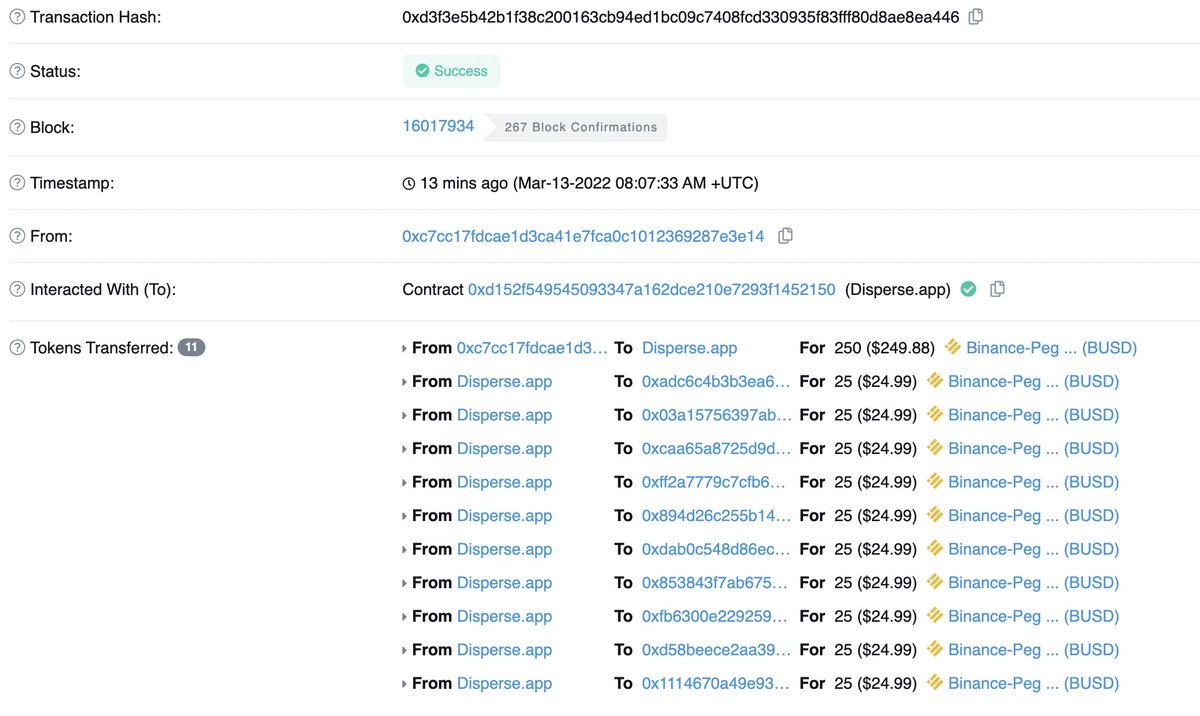This screenshot has height=716, width=1200.
Task: Open recipient address 0x1114670a49e93
Action: 717,683
